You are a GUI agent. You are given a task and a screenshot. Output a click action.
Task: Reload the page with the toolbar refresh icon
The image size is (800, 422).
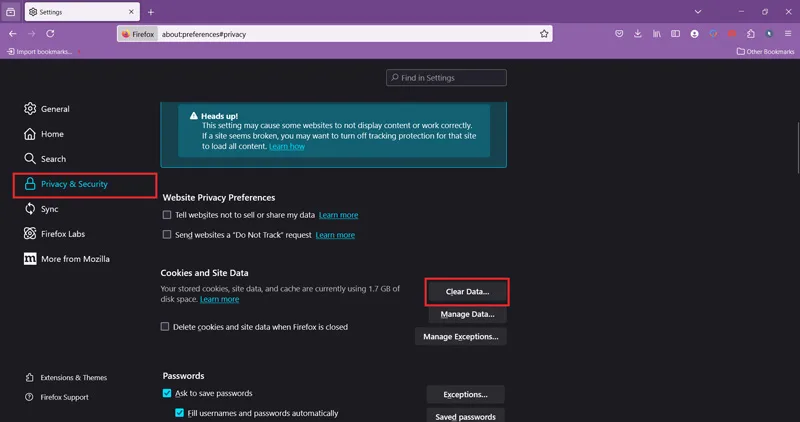tap(50, 34)
